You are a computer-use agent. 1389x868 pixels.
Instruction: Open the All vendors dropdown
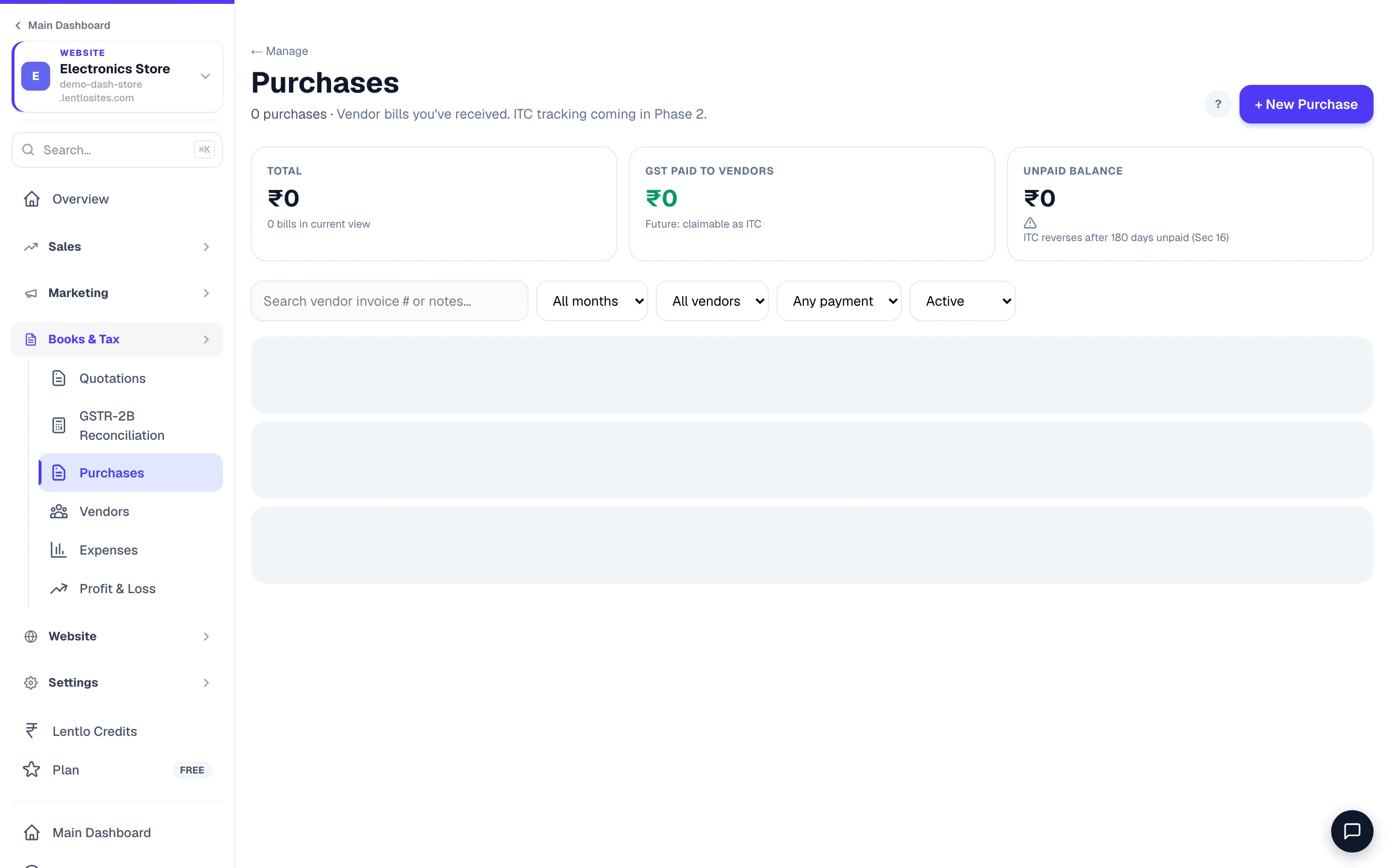click(712, 301)
